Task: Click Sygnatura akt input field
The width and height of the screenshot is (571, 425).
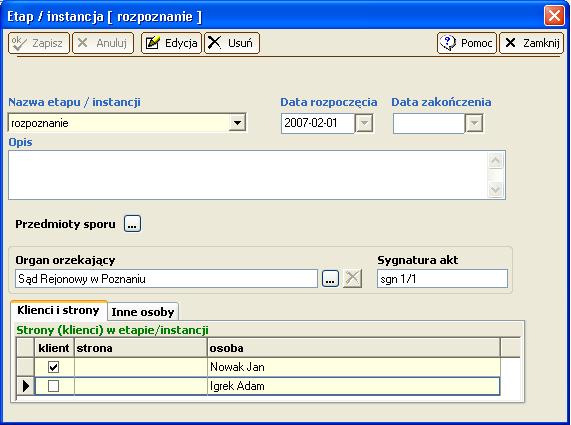Action: 442,279
